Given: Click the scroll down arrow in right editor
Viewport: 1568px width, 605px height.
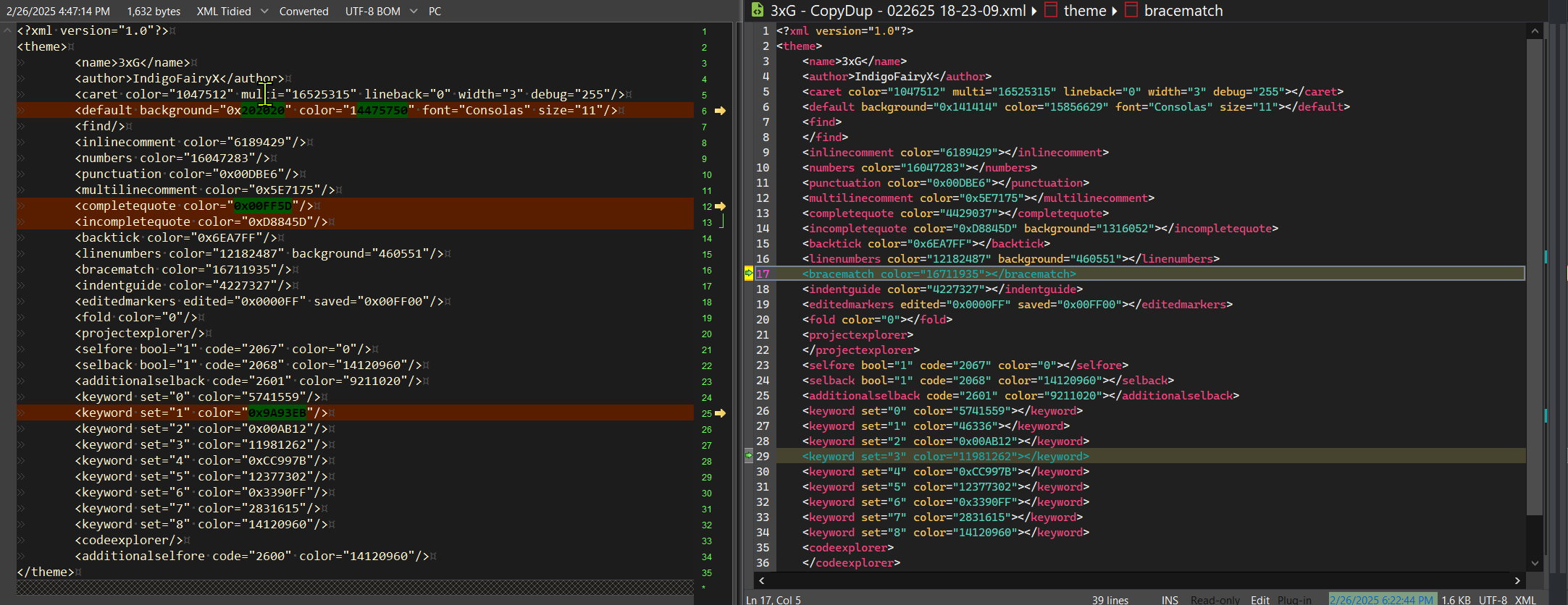Looking at the screenshot, I should (1535, 563).
